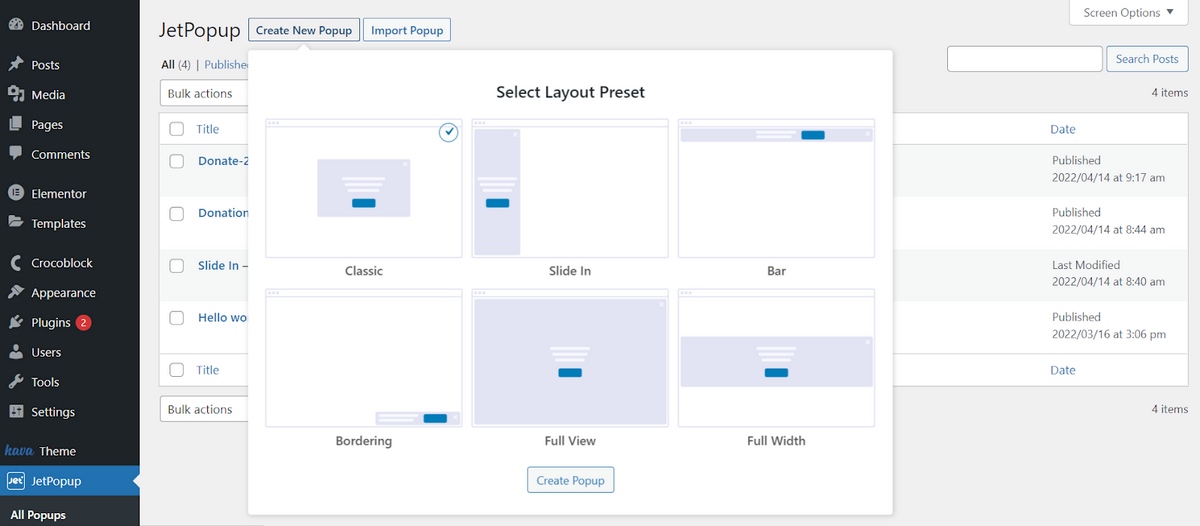
Task: Click the Media icon in sidebar
Action: click(x=15, y=94)
